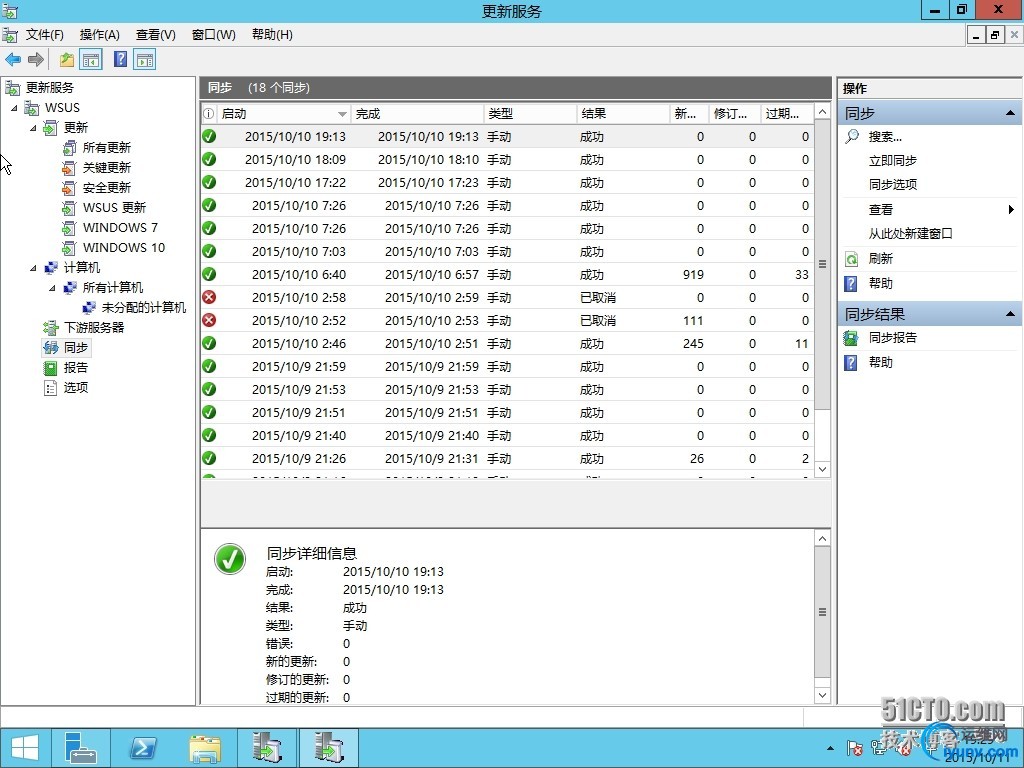Viewport: 1024px width, 768px height.
Task: Click the up-one-level folder toolbar icon
Action: 67,60
